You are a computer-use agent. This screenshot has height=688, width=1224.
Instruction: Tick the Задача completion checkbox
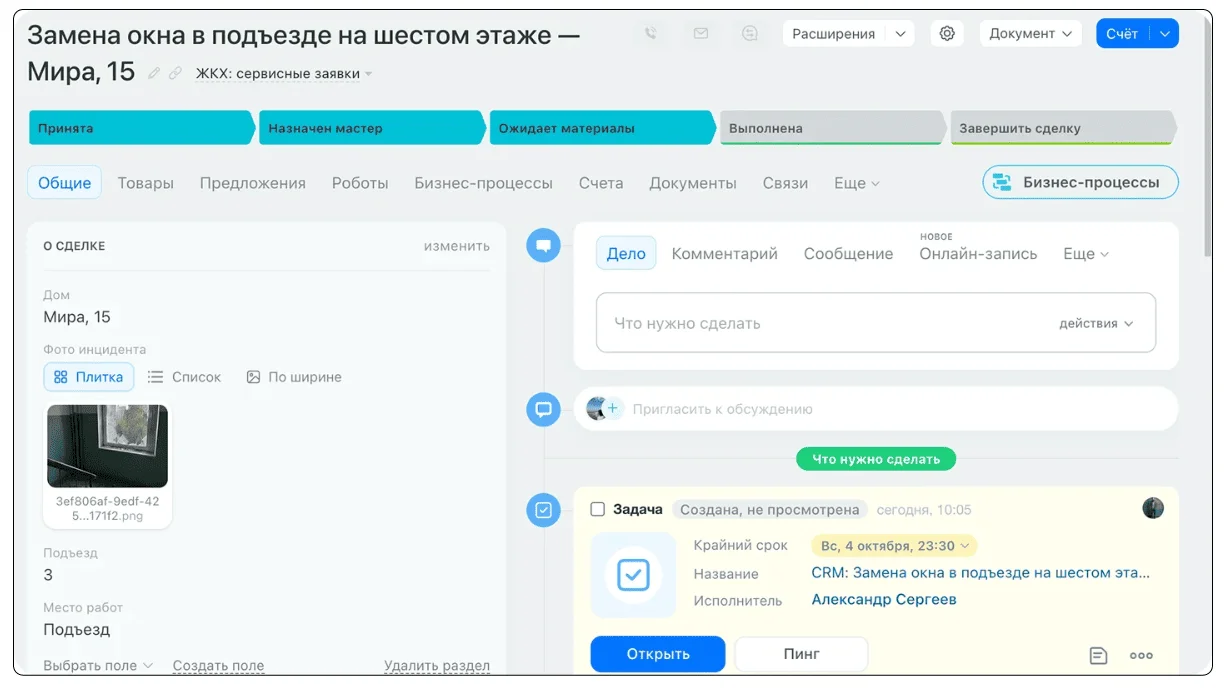pyautogui.click(x=598, y=509)
